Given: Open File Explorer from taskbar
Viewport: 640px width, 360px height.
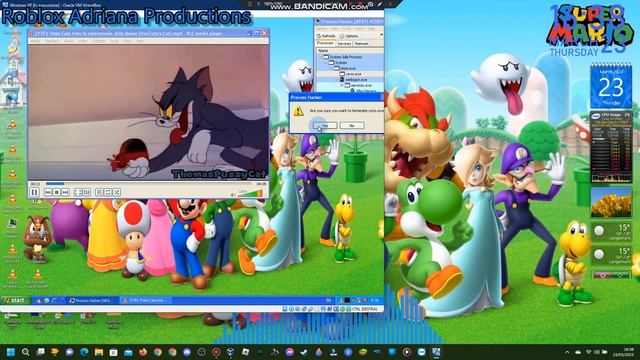Looking at the screenshot, I should [x=99, y=352].
